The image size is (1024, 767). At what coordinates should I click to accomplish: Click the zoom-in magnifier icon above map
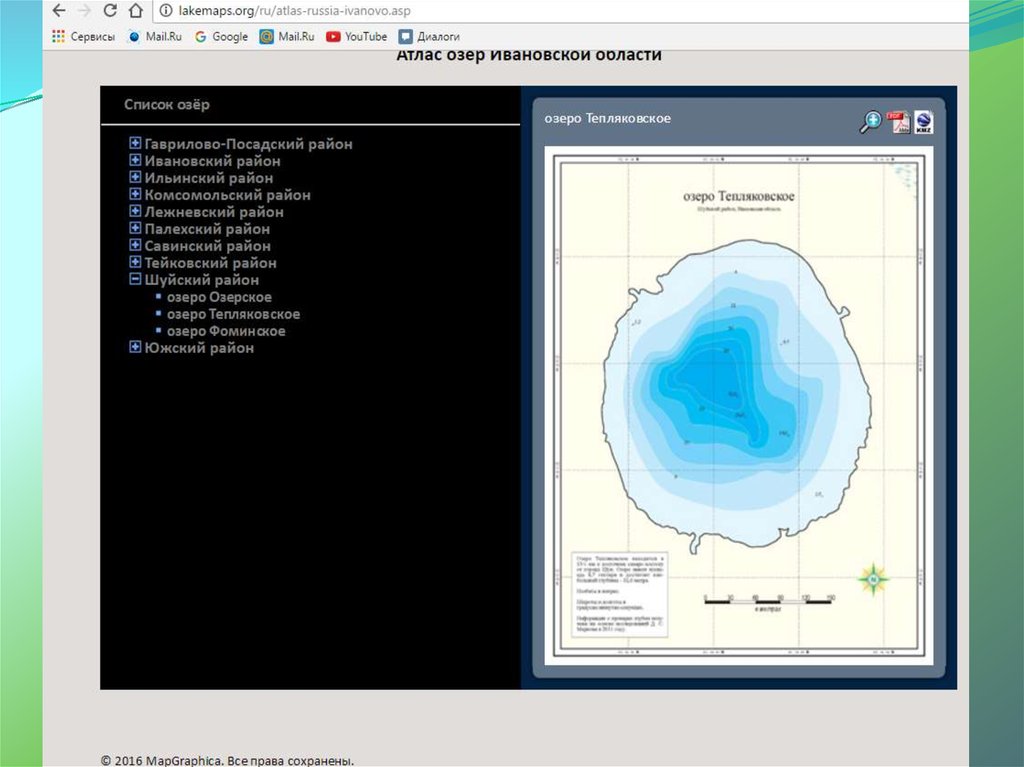pos(872,122)
